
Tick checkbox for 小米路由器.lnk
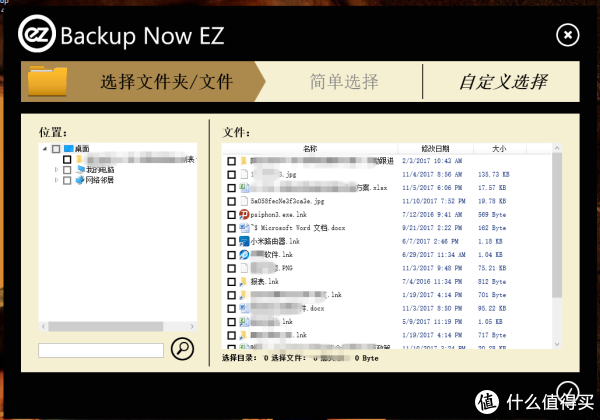[x=232, y=241]
